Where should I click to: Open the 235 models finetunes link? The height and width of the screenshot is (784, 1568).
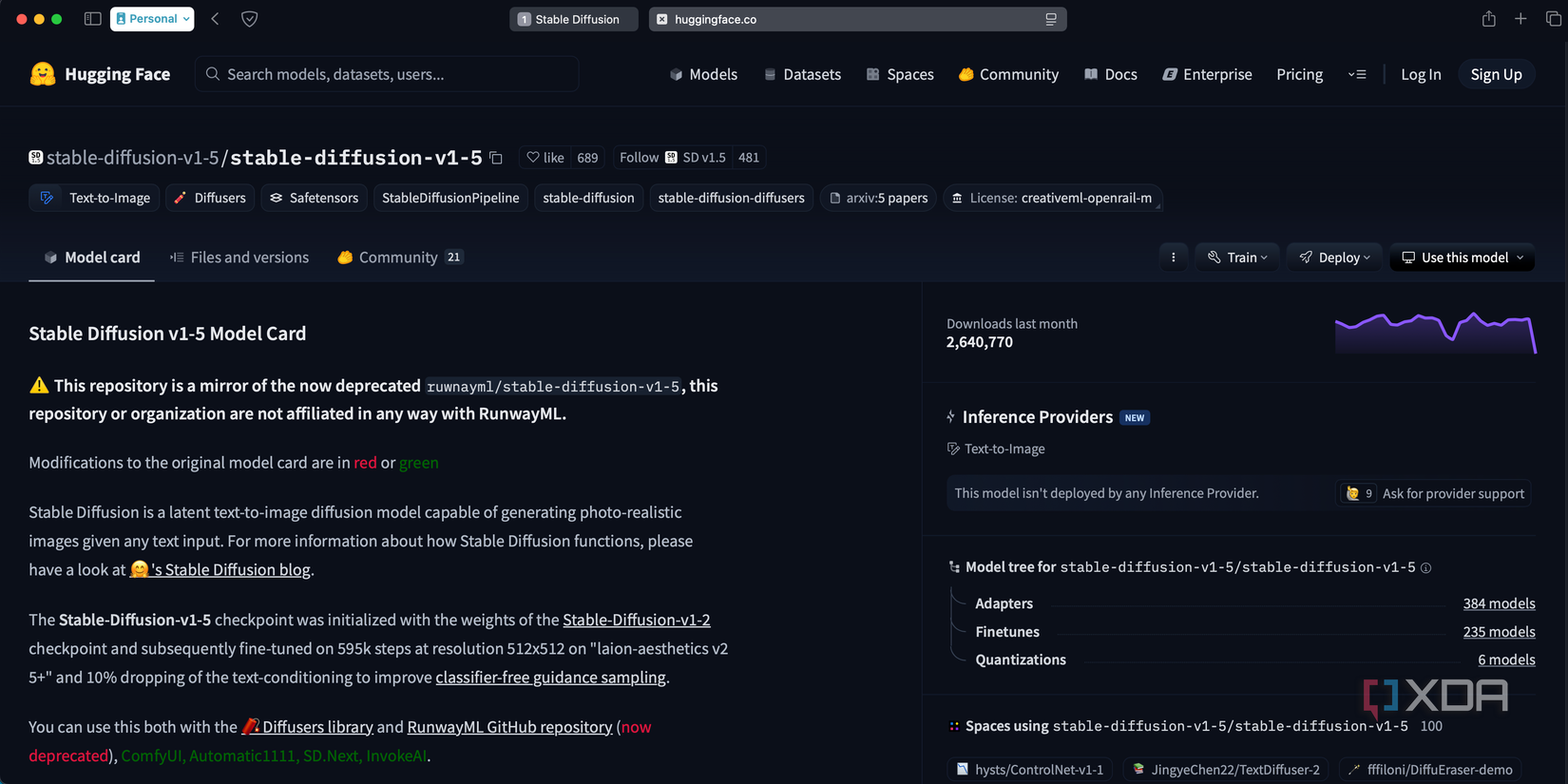click(x=1499, y=632)
